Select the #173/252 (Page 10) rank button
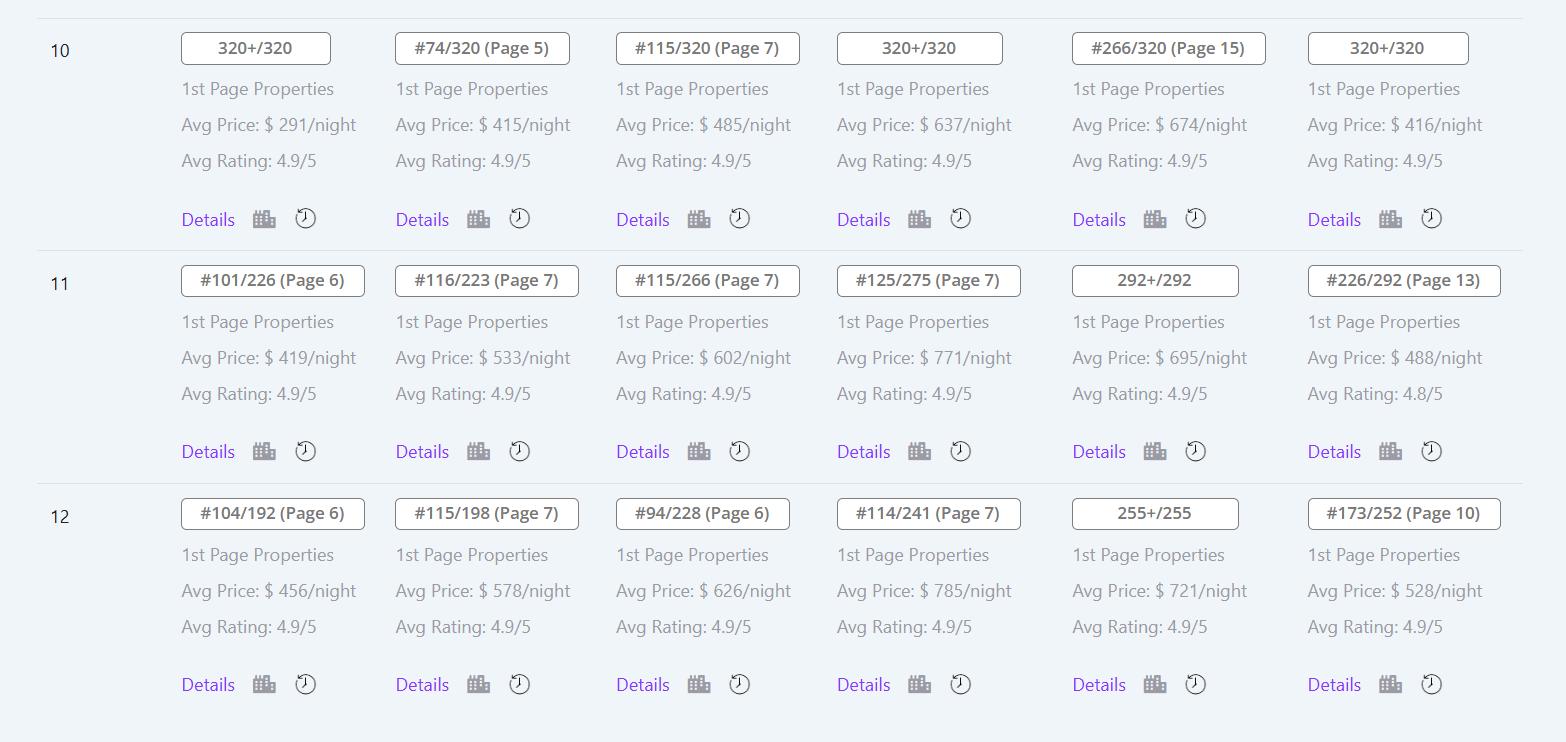Screen dimensions: 1566x742 1403,514
